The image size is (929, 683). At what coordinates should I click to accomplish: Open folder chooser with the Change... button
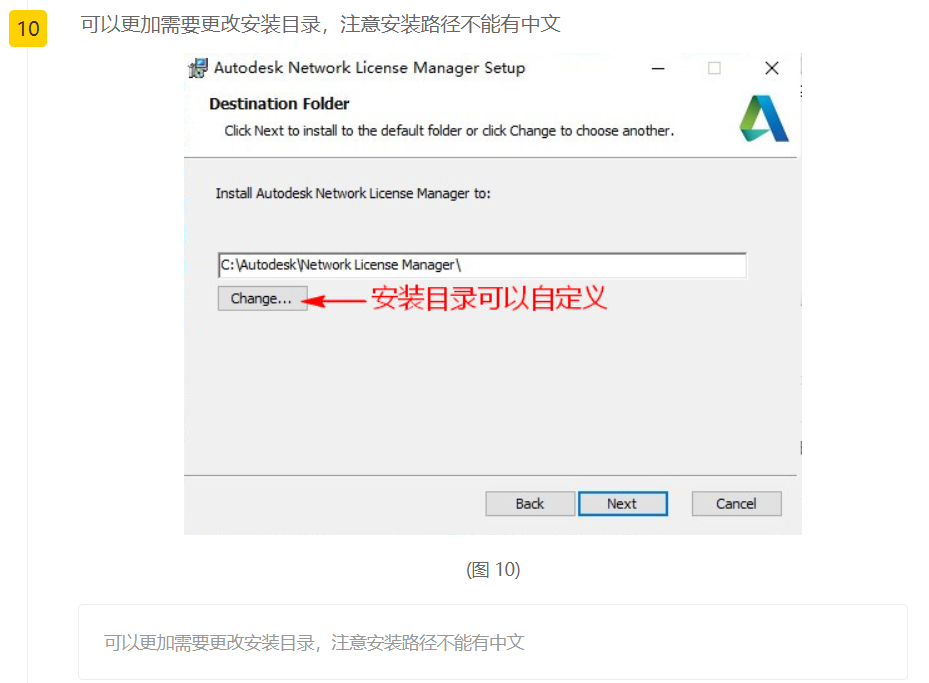262,299
